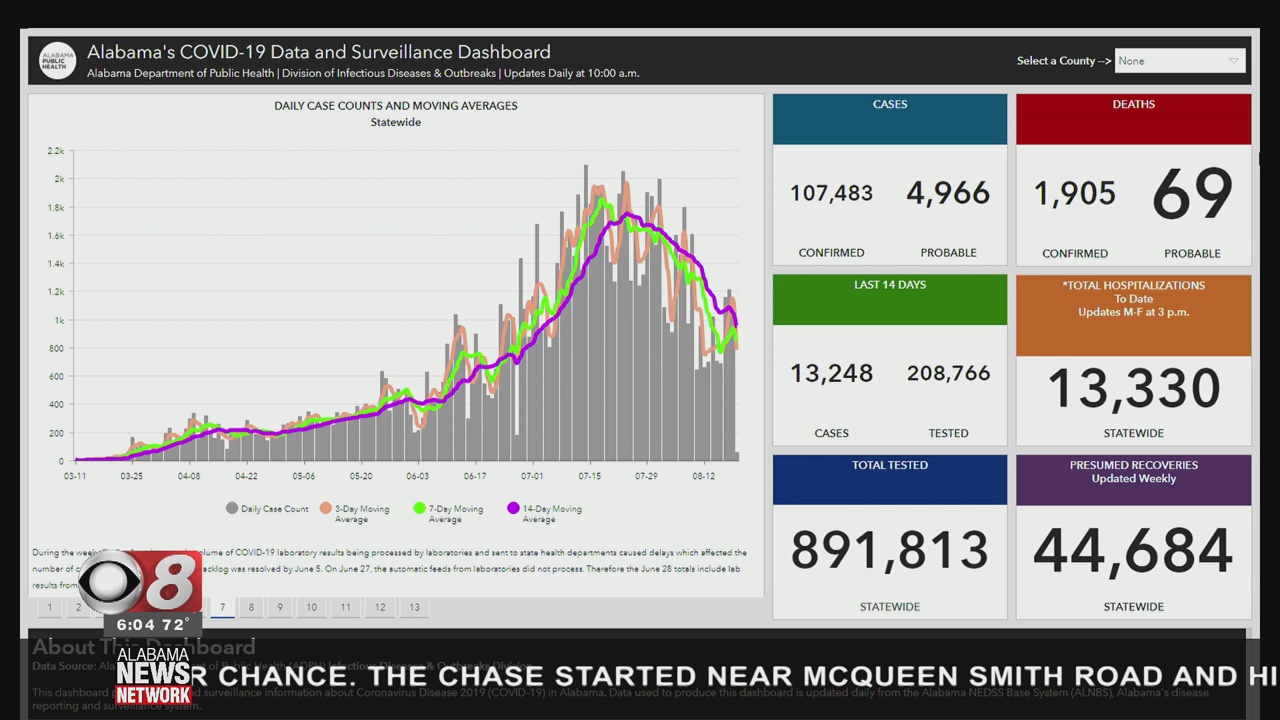Toggle Daily Case Count legend swatch

pyautogui.click(x=232, y=508)
